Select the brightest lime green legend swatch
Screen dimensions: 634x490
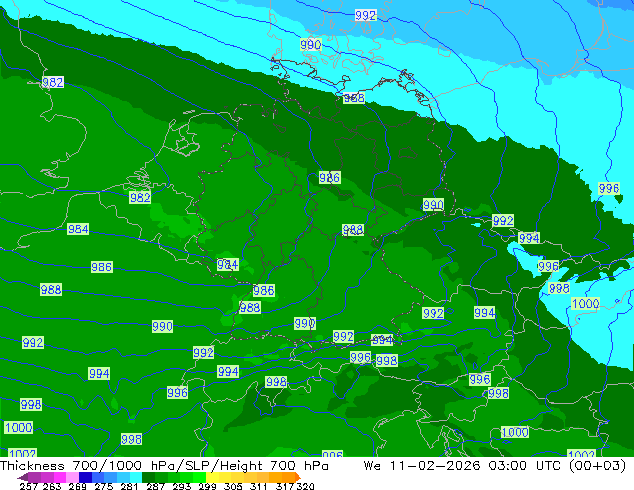coord(199,477)
